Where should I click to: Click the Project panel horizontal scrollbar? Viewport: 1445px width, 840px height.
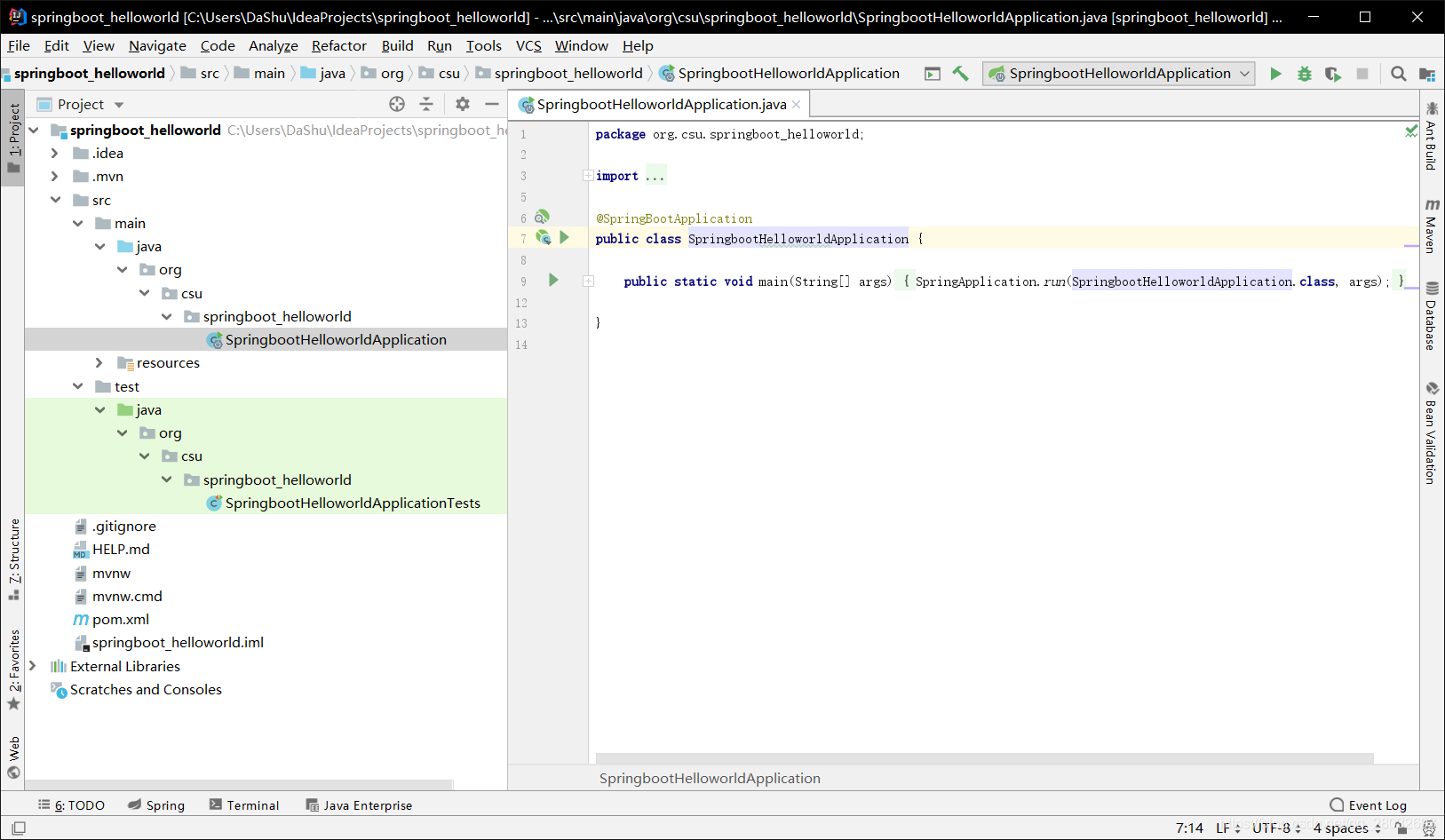(240, 785)
